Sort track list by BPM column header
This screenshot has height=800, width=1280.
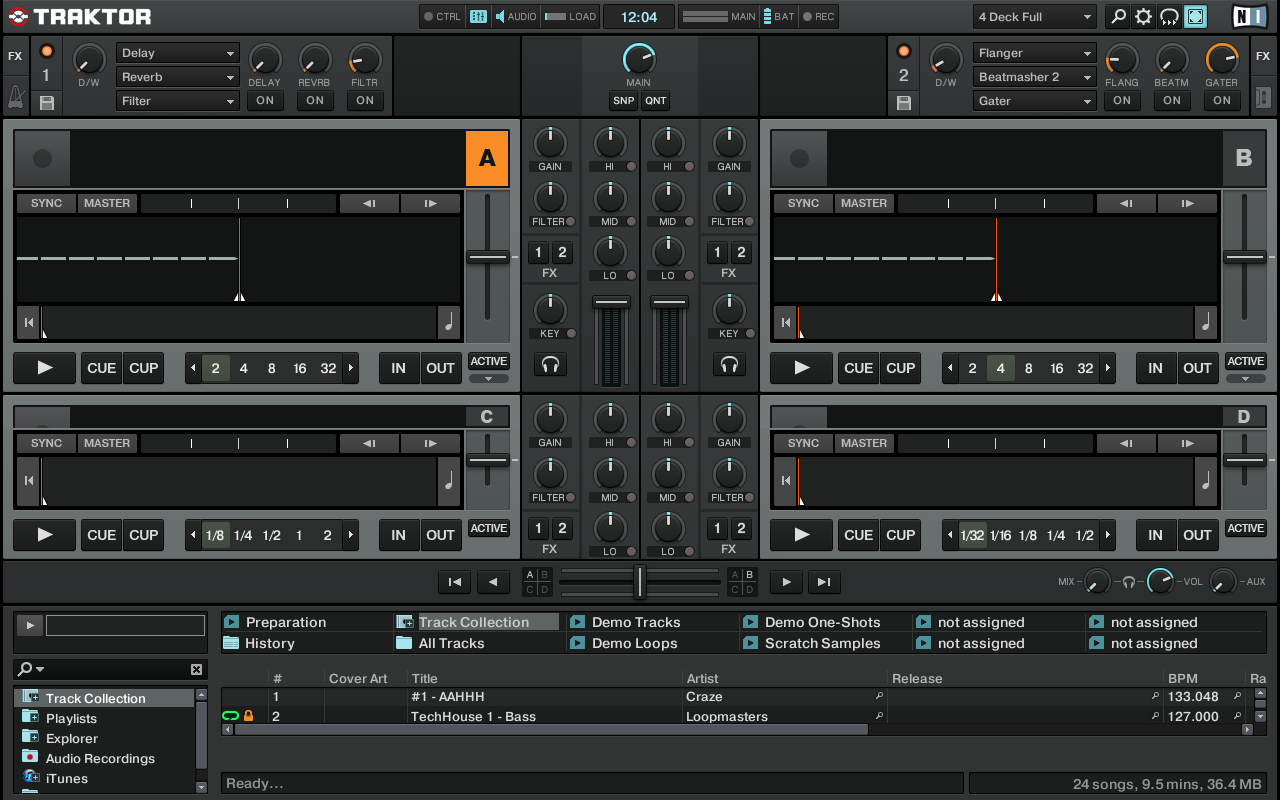[1182, 678]
